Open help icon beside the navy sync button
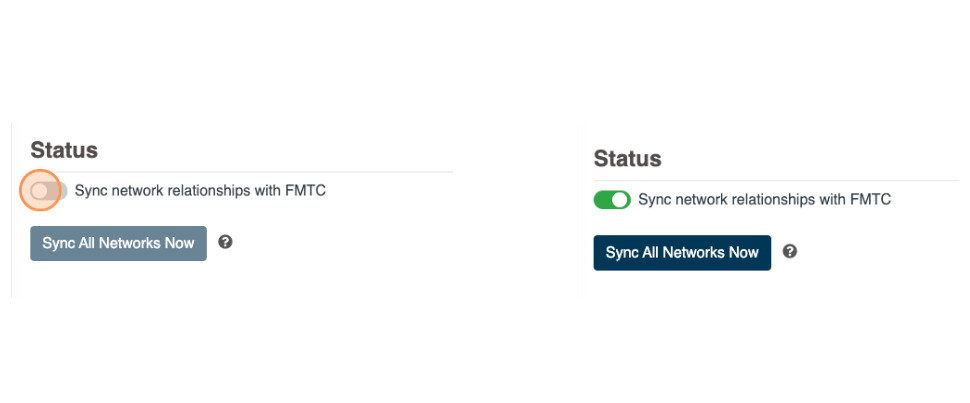Viewport: 970px width, 403px height. [789, 251]
